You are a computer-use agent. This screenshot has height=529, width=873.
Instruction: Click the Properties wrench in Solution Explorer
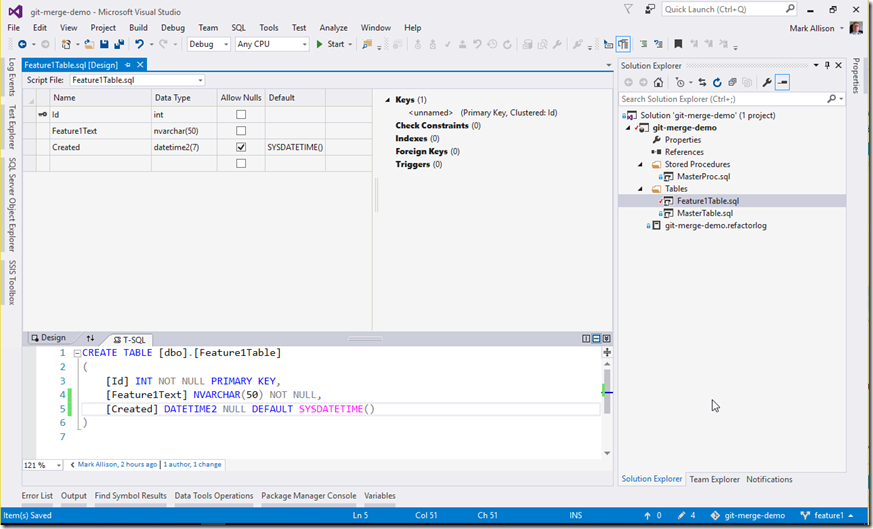[x=767, y=82]
